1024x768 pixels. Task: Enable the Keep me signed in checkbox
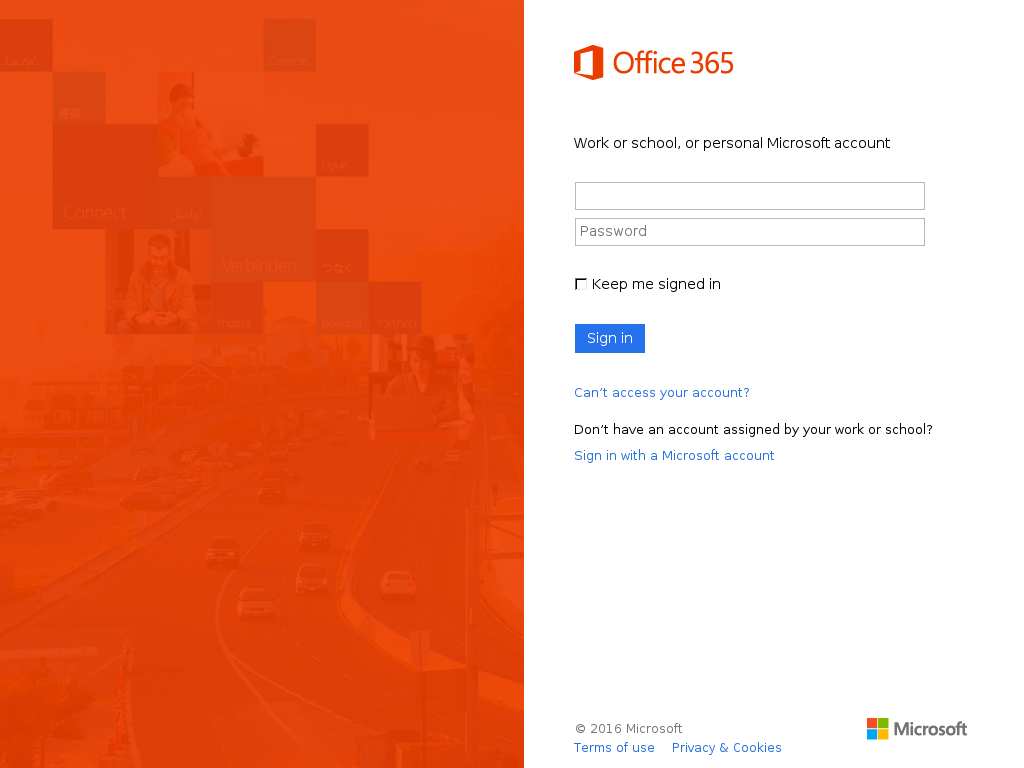point(581,284)
